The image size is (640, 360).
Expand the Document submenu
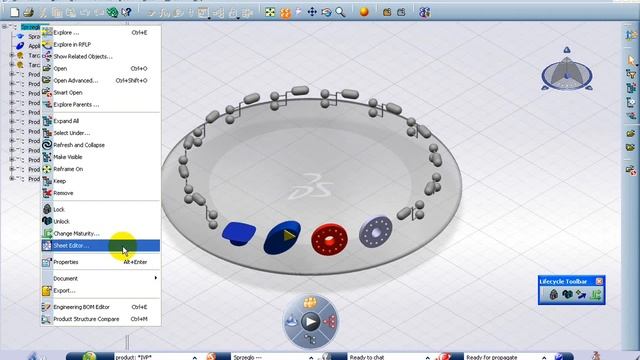tap(100, 278)
